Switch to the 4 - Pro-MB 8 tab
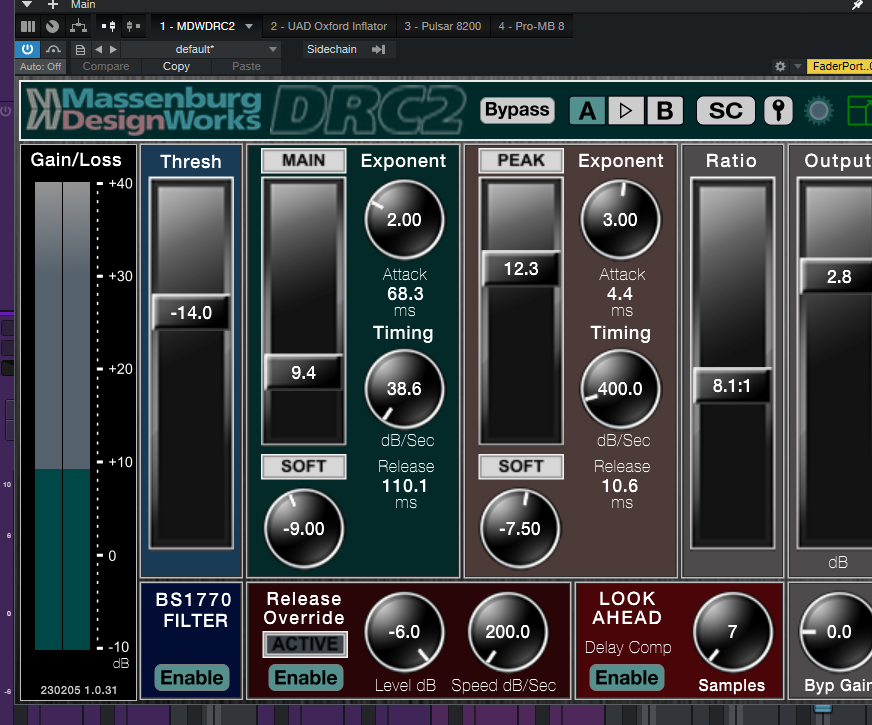872x725 pixels. (531, 26)
